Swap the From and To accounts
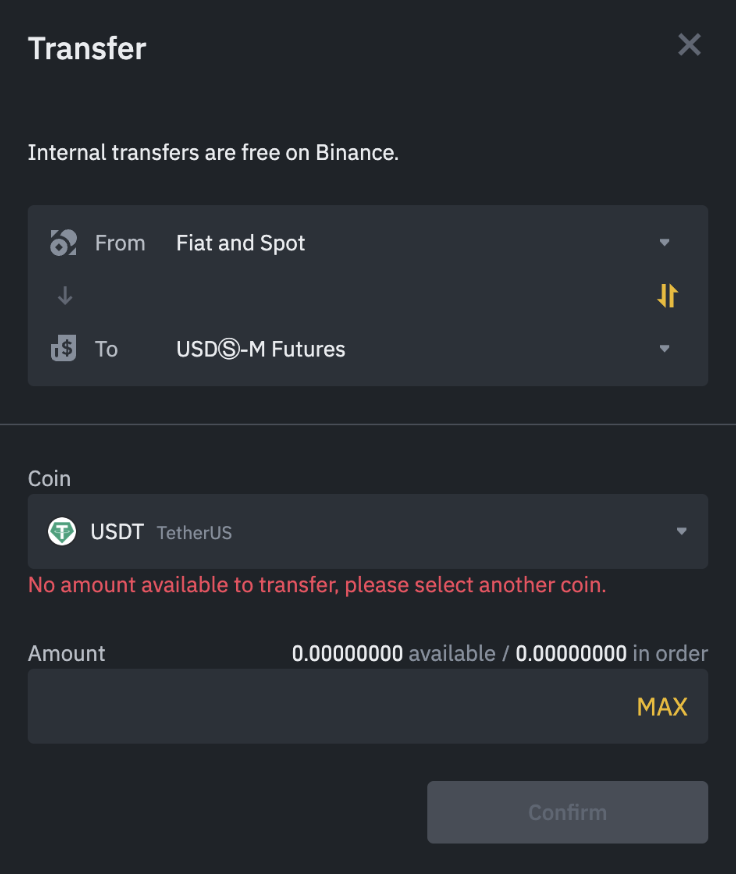The height and width of the screenshot is (874, 736). click(x=667, y=295)
